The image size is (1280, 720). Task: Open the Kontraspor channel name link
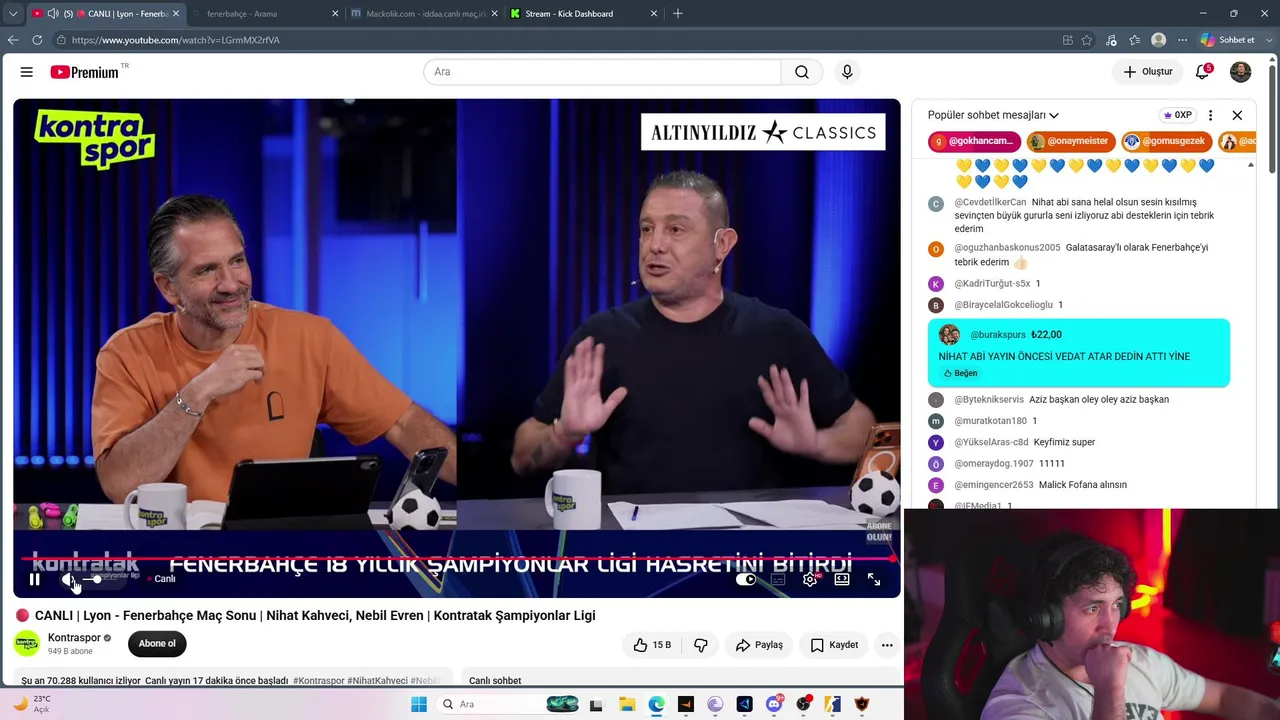(75, 638)
